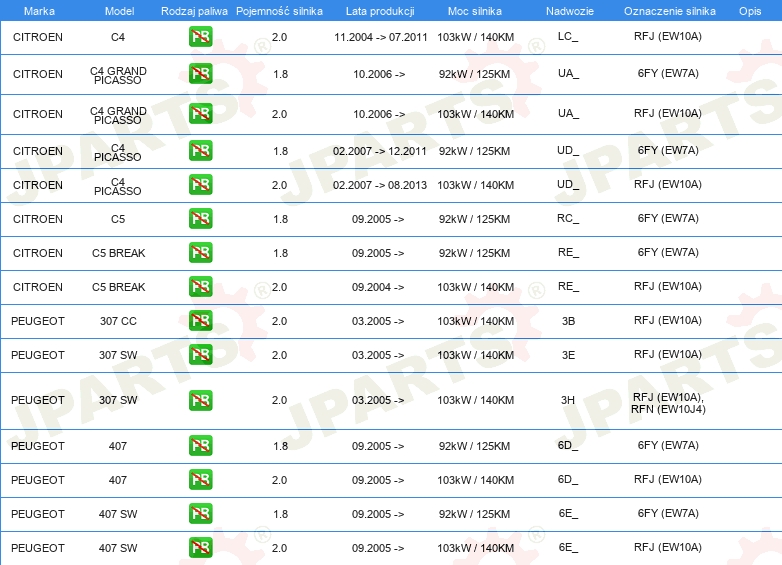The width and height of the screenshot is (782, 565).
Task: Click the Model column header
Action: (119, 11)
